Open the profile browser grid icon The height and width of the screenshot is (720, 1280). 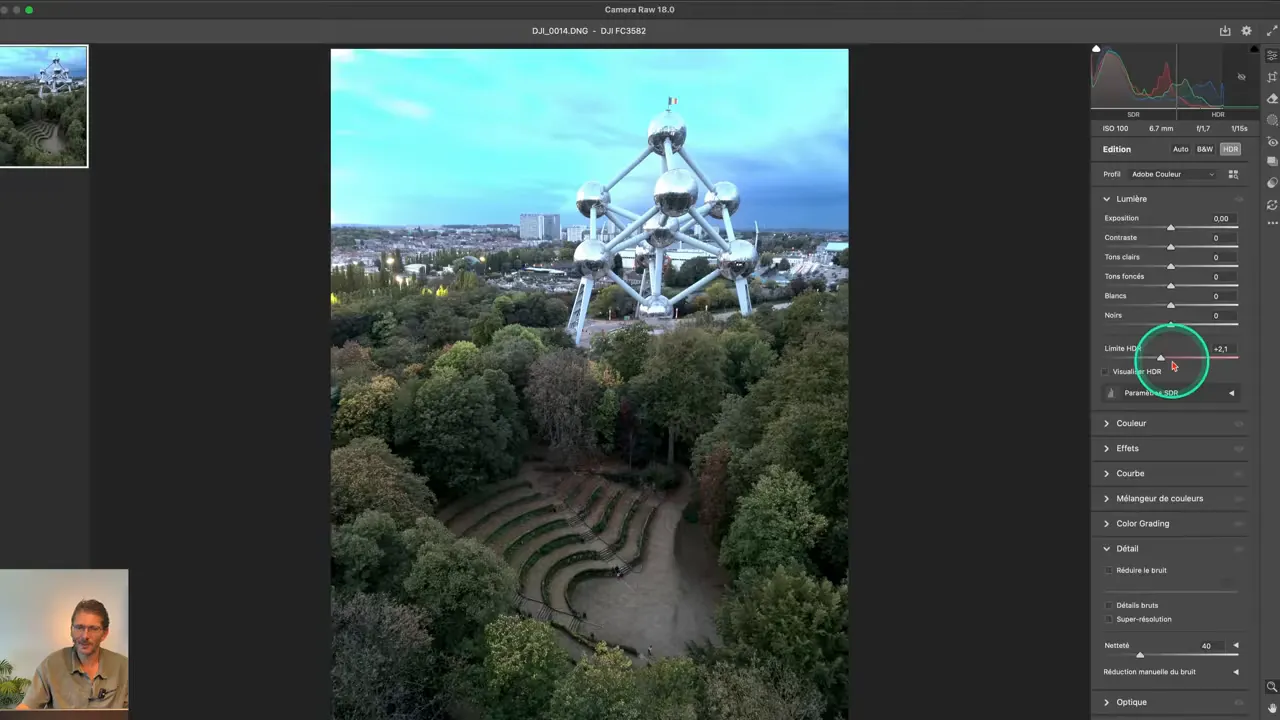point(1233,174)
